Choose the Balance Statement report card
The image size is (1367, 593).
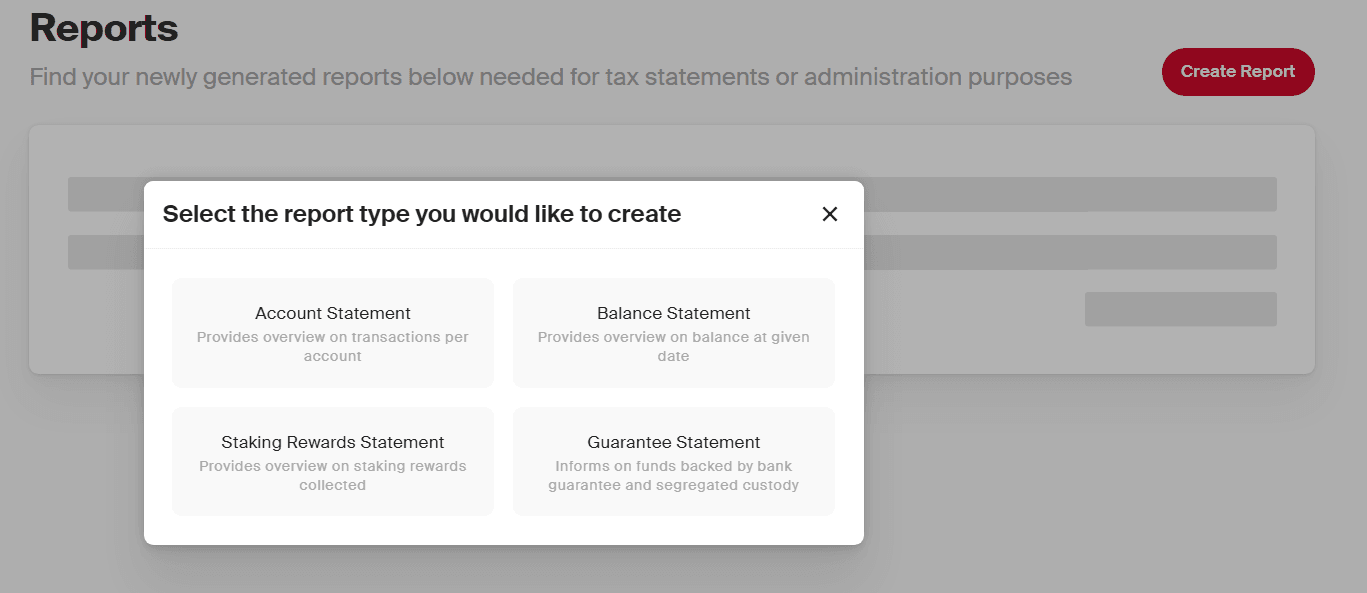673,333
